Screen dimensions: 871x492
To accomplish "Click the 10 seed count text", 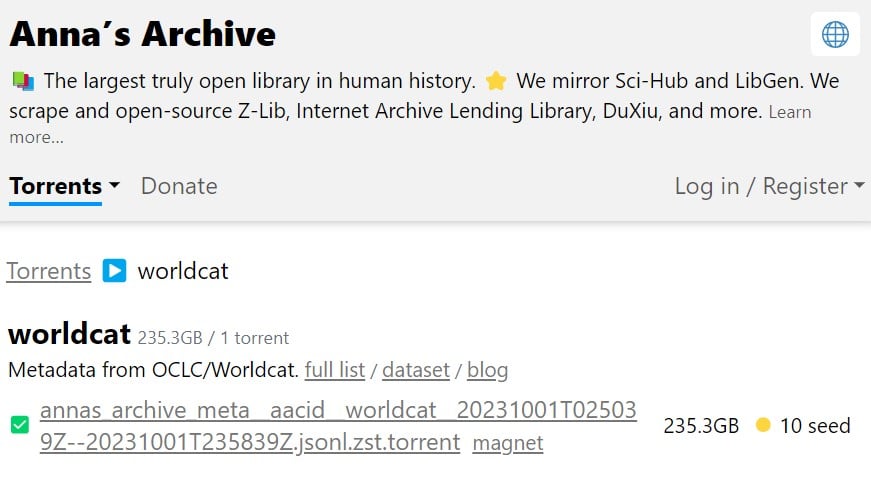I will coord(815,426).
